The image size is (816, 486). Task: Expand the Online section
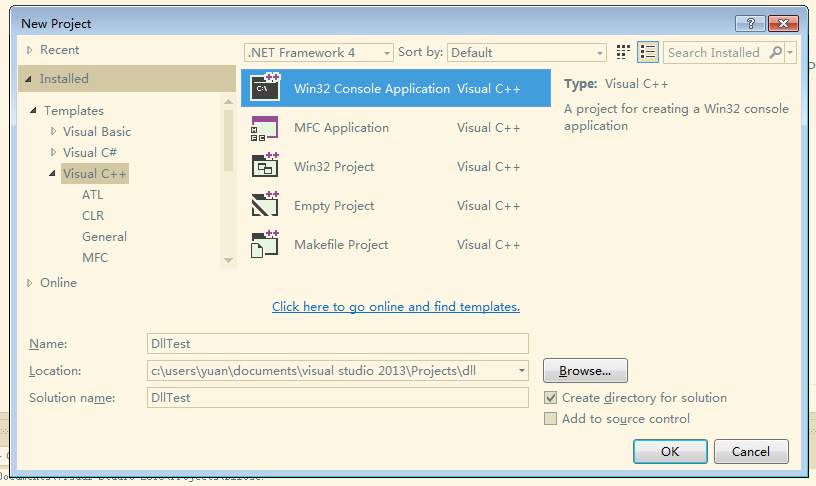click(30, 283)
